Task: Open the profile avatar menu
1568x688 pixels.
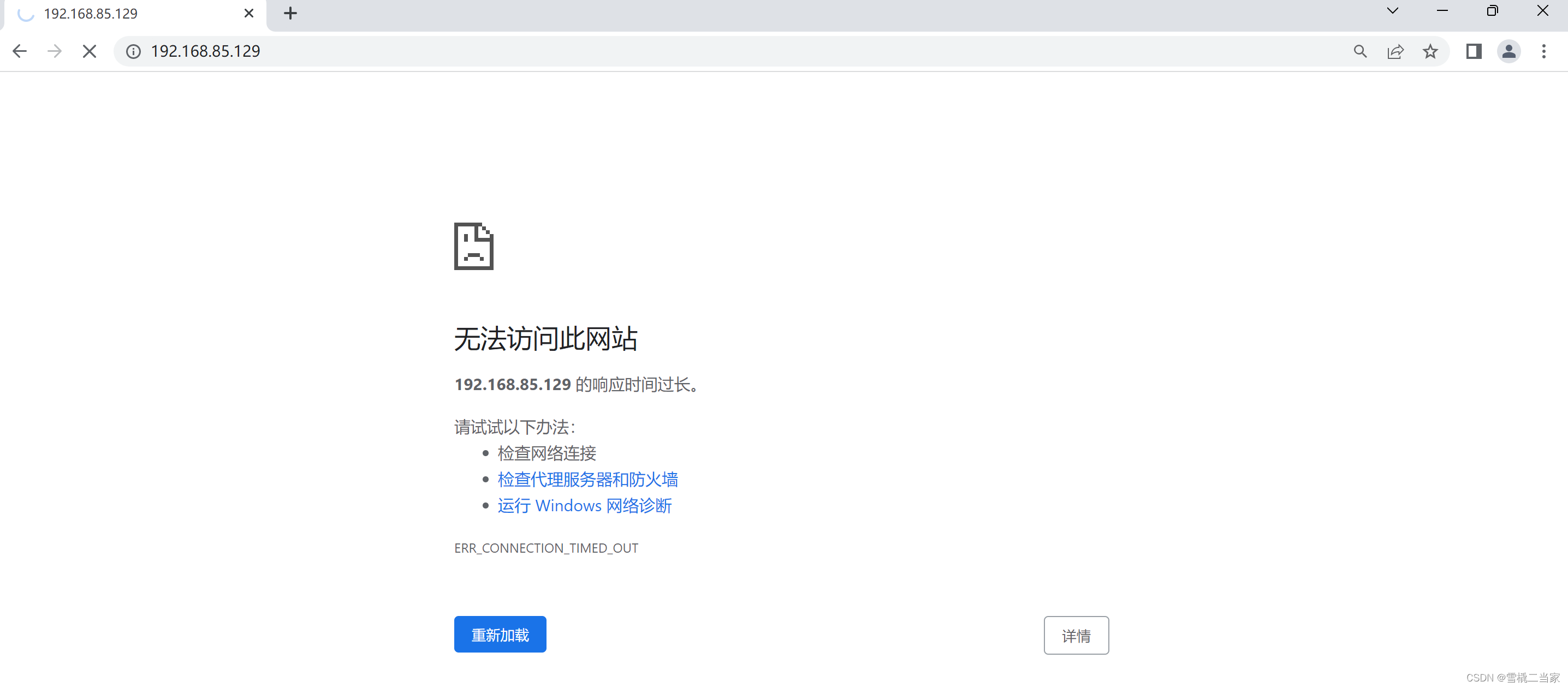Action: pos(1508,52)
